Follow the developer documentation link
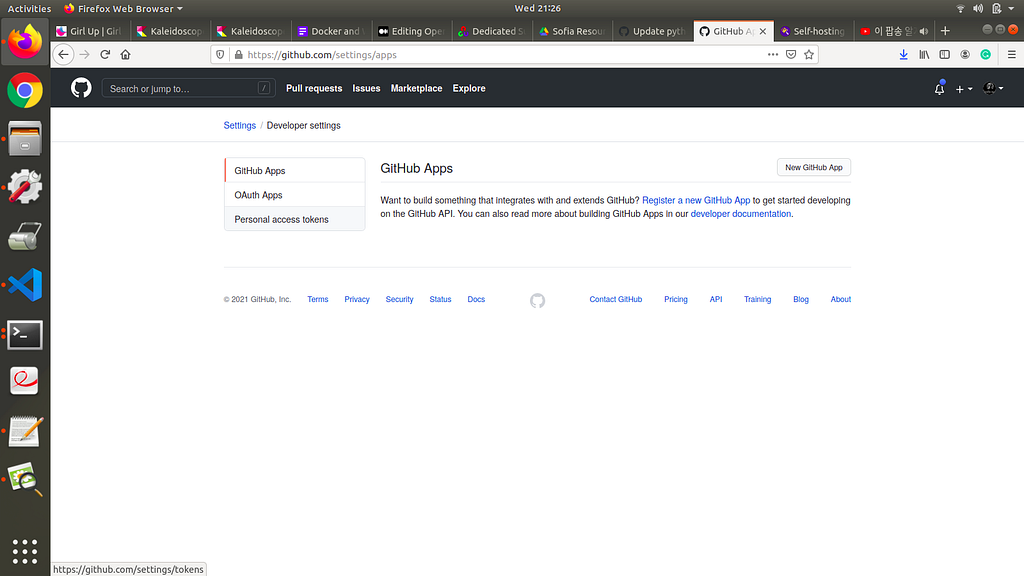This screenshot has height=576, width=1024. click(741, 214)
